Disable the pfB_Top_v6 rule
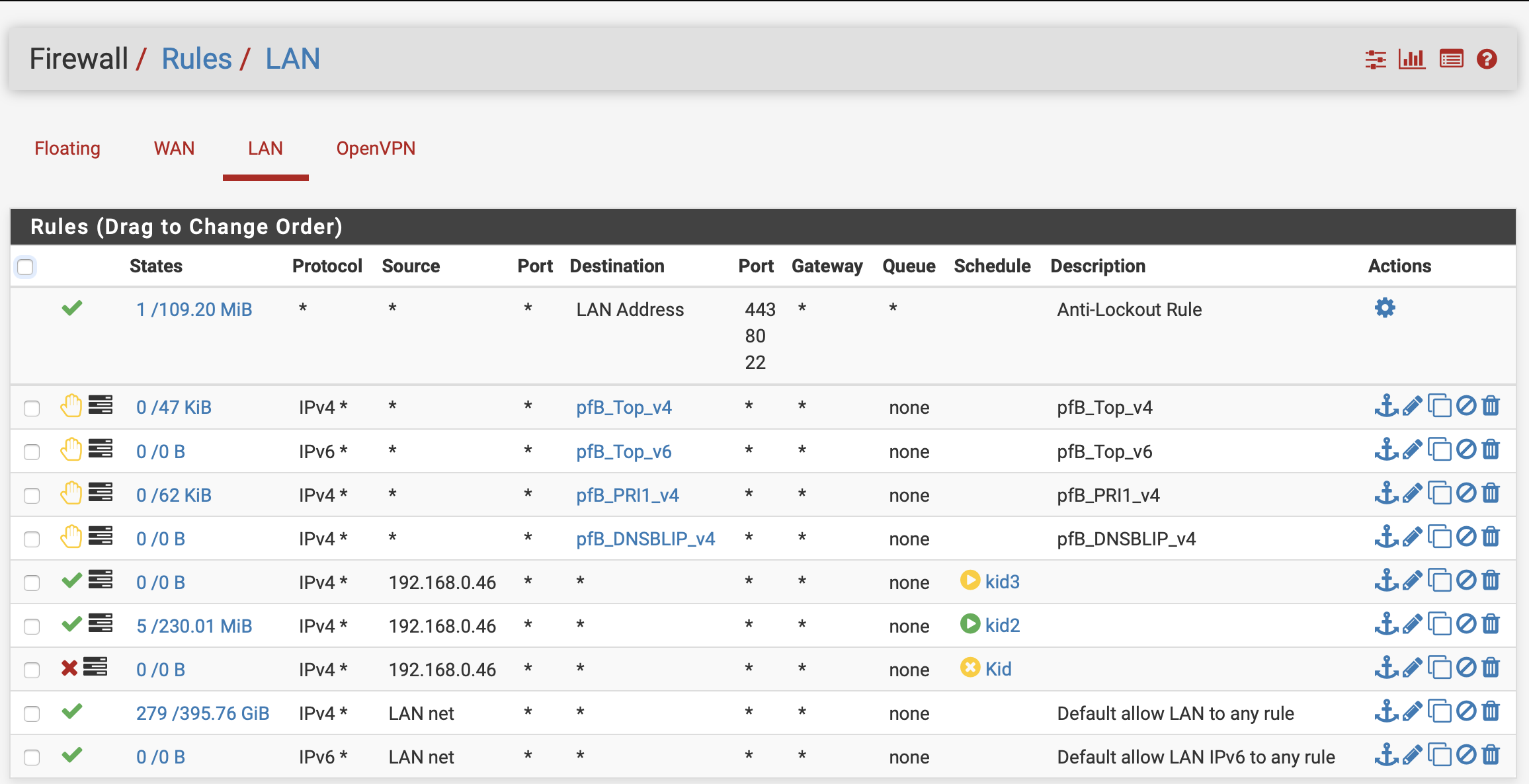Image resolution: width=1529 pixels, height=784 pixels. 1466,450
